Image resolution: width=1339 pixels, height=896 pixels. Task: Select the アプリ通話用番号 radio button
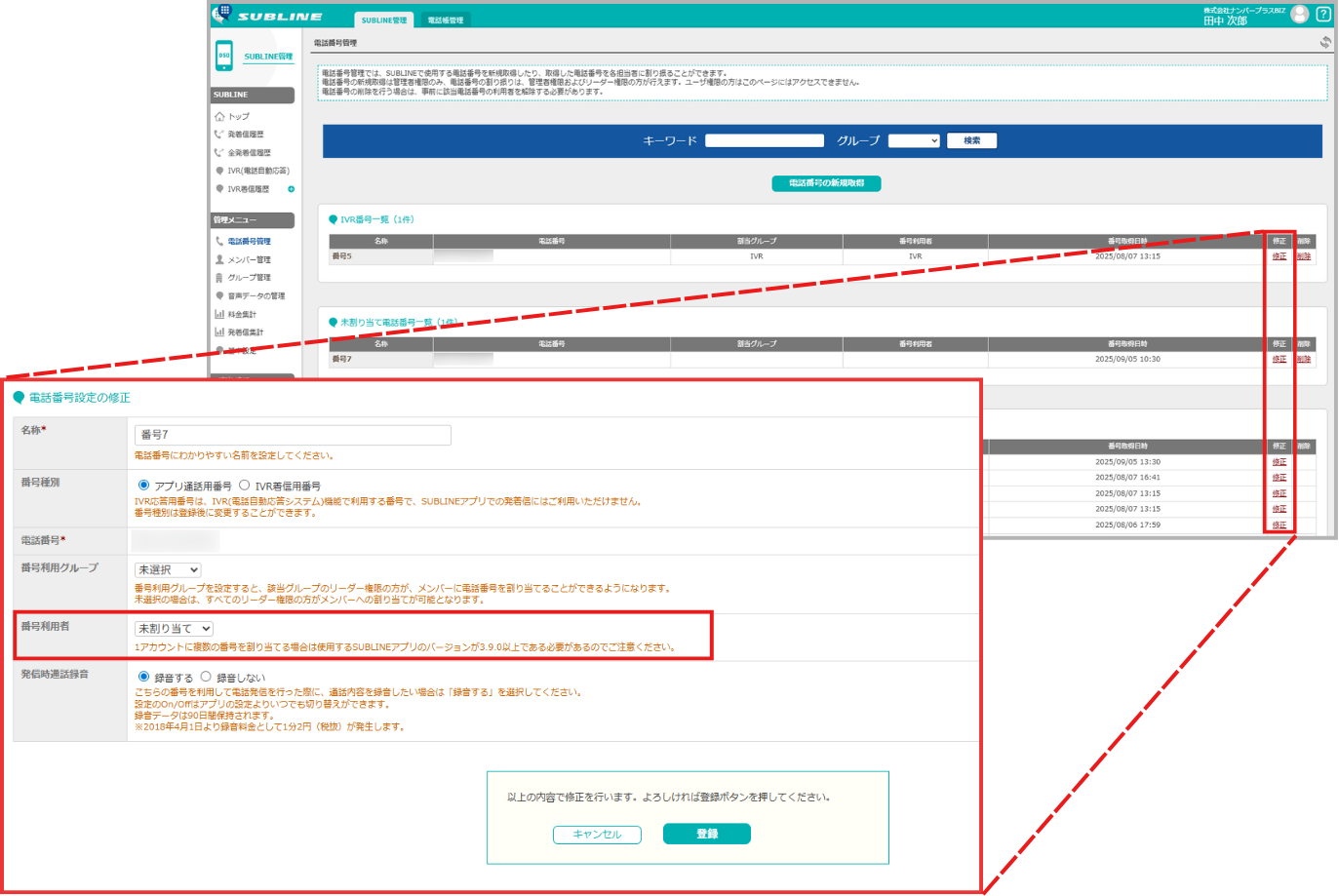click(x=144, y=486)
